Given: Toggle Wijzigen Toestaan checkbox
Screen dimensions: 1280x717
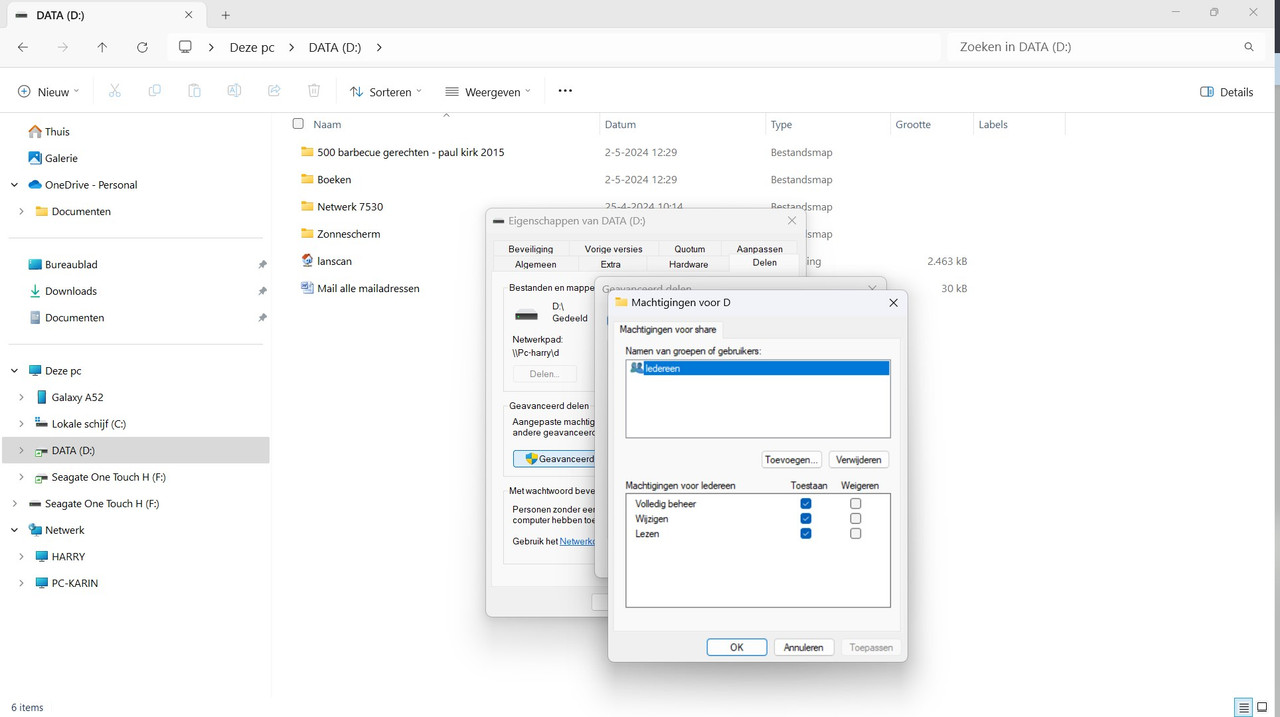Looking at the screenshot, I should (806, 519).
